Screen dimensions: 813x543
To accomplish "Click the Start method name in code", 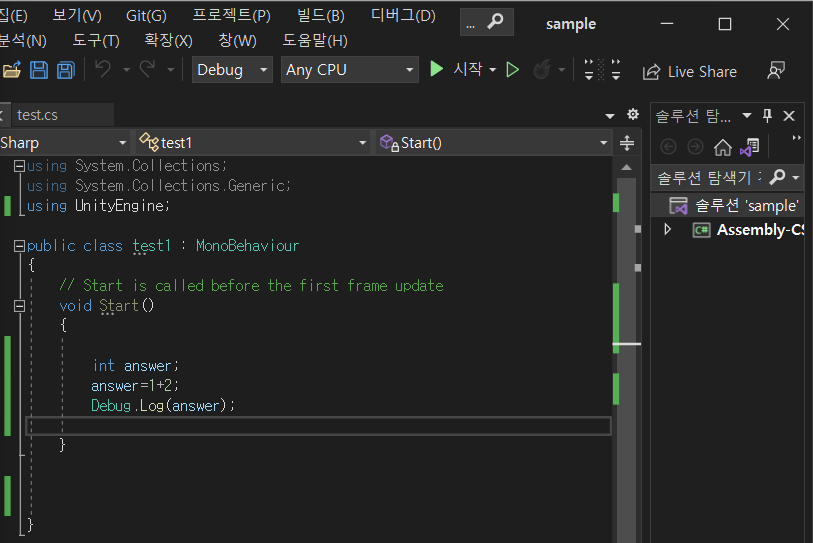I will (x=119, y=305).
